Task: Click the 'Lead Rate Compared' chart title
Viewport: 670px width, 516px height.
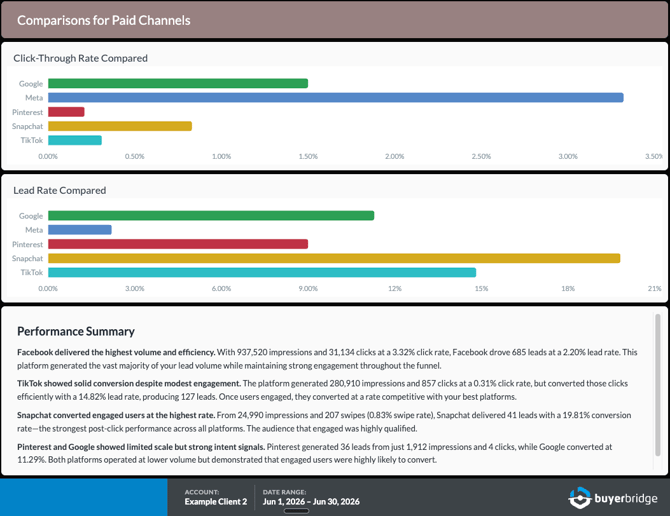Action: [x=59, y=191]
